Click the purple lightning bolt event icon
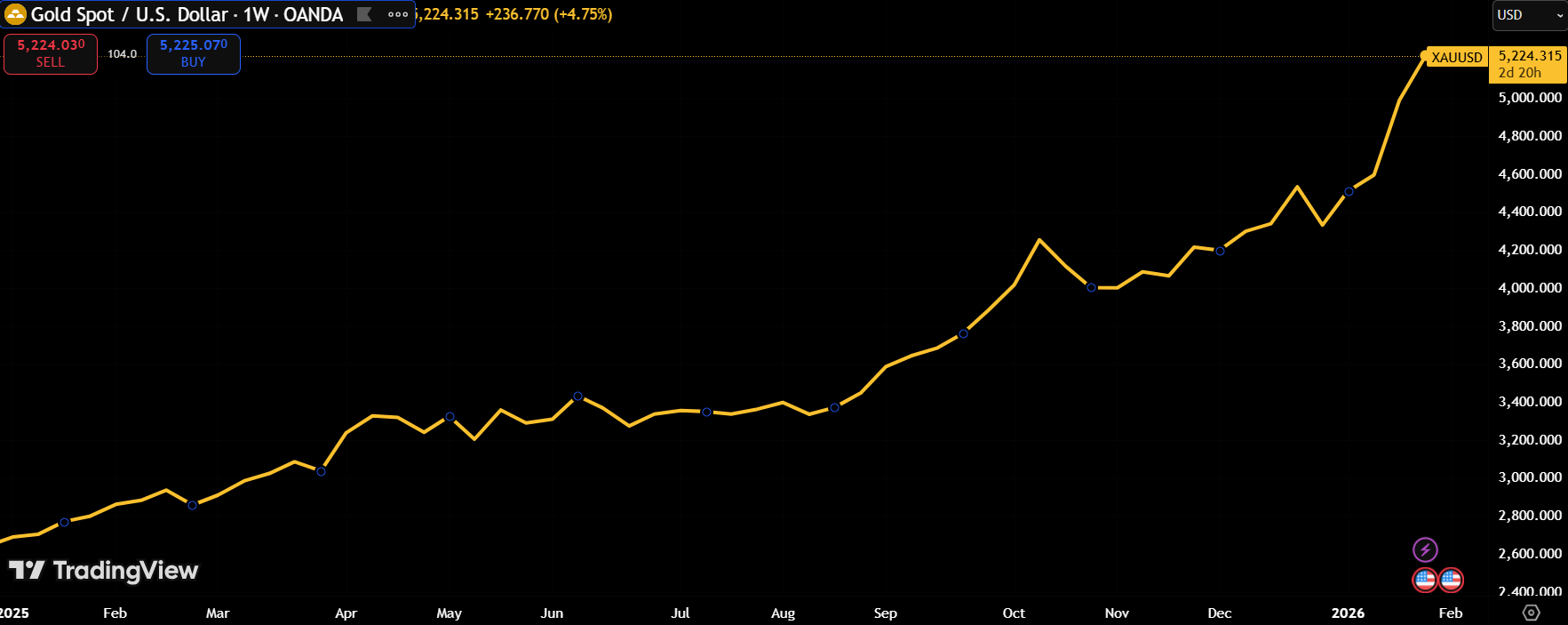This screenshot has width=1568, height=625. click(x=1425, y=549)
